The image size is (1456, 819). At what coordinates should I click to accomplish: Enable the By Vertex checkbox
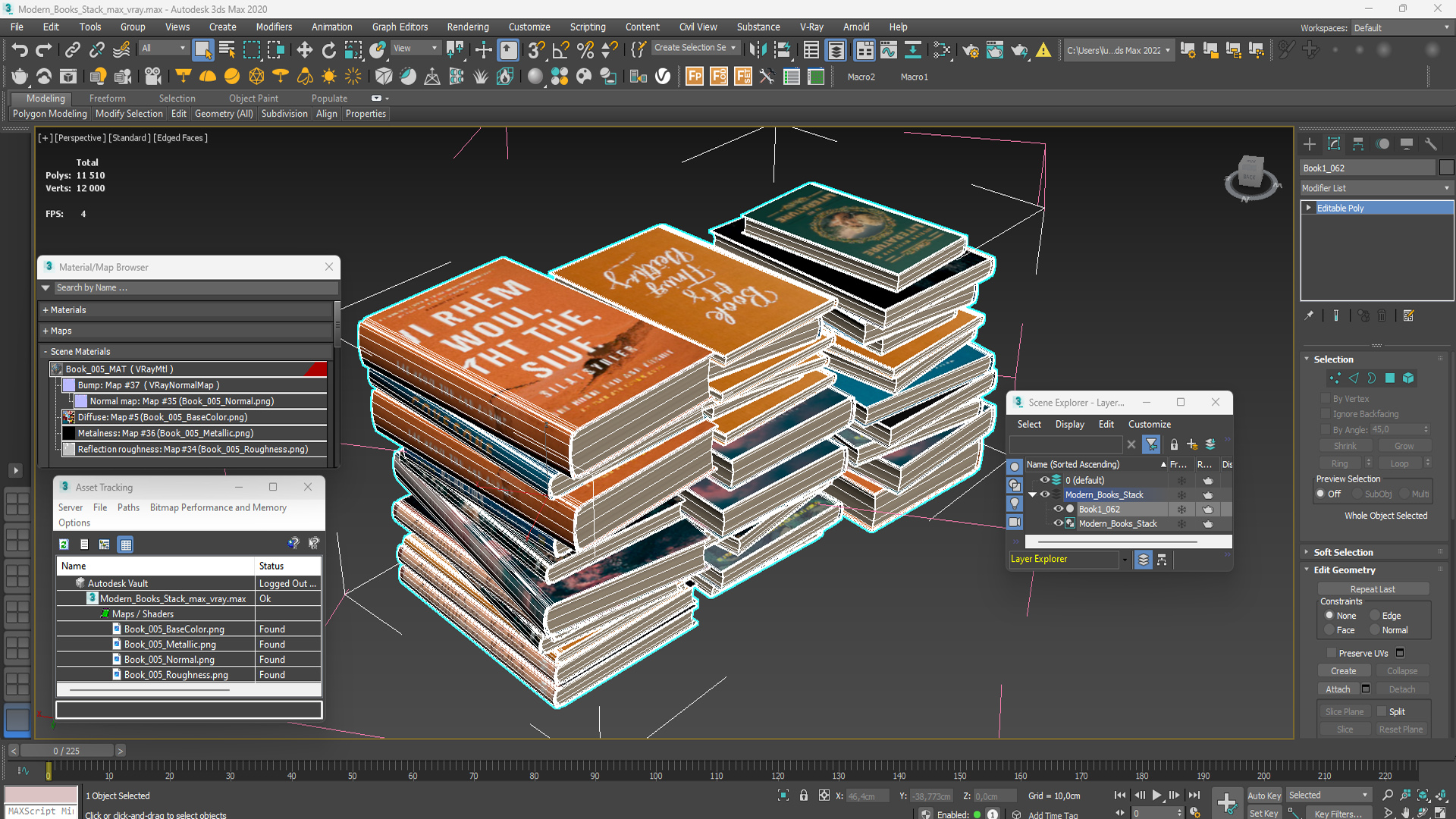coord(1326,398)
